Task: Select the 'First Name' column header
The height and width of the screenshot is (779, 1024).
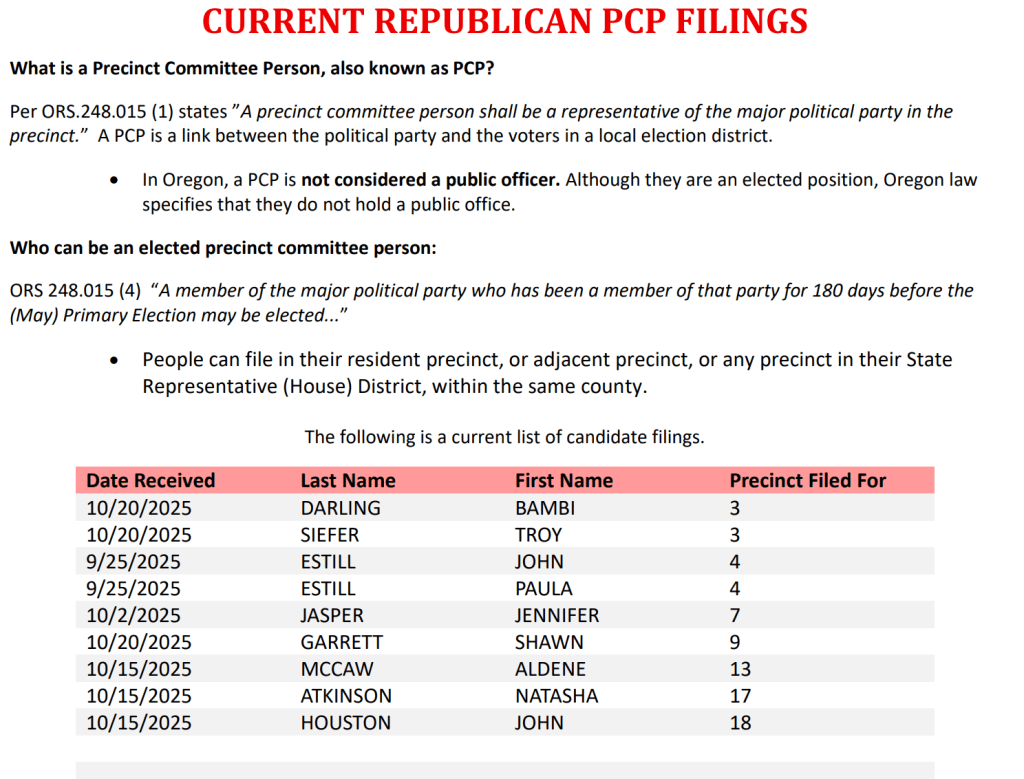Action: 564,480
